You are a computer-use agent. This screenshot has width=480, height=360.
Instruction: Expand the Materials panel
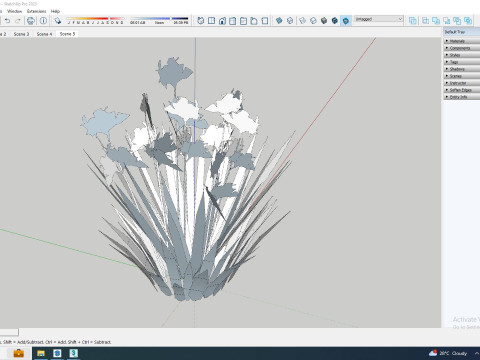[462, 41]
